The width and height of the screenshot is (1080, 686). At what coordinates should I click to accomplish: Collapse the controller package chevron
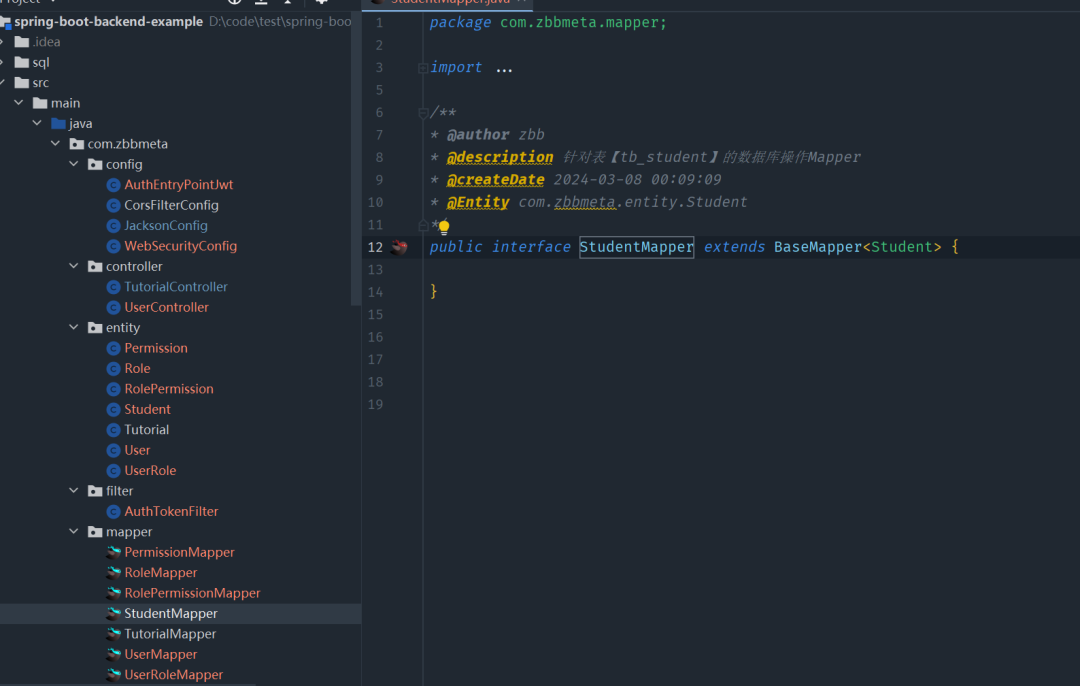tap(74, 267)
